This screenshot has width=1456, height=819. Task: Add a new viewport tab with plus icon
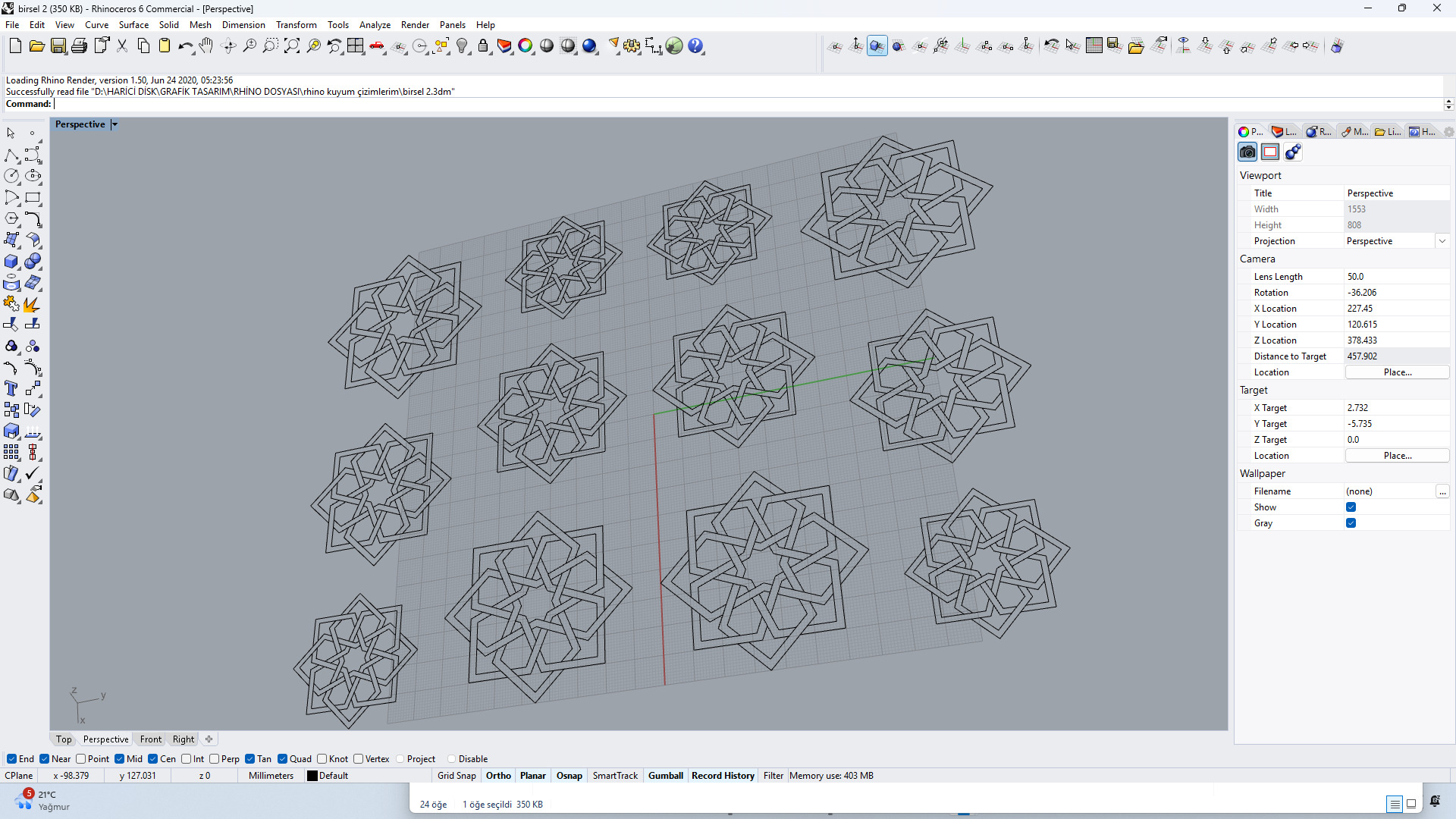click(209, 739)
